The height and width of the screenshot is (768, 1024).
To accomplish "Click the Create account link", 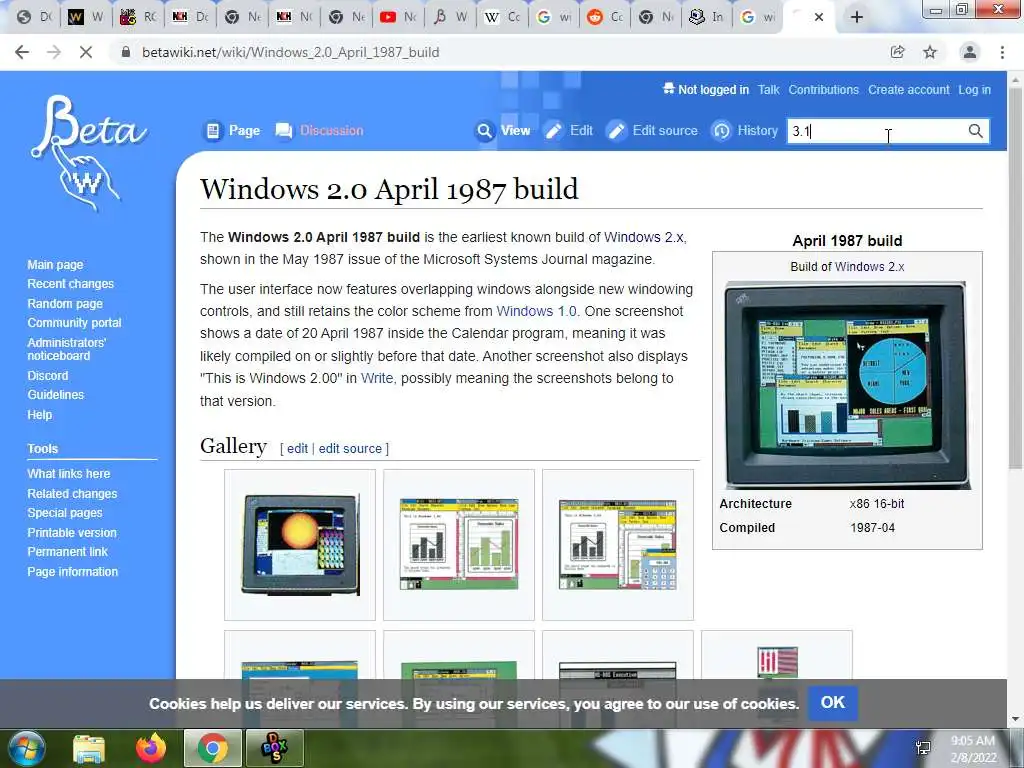I will pos(908,90).
